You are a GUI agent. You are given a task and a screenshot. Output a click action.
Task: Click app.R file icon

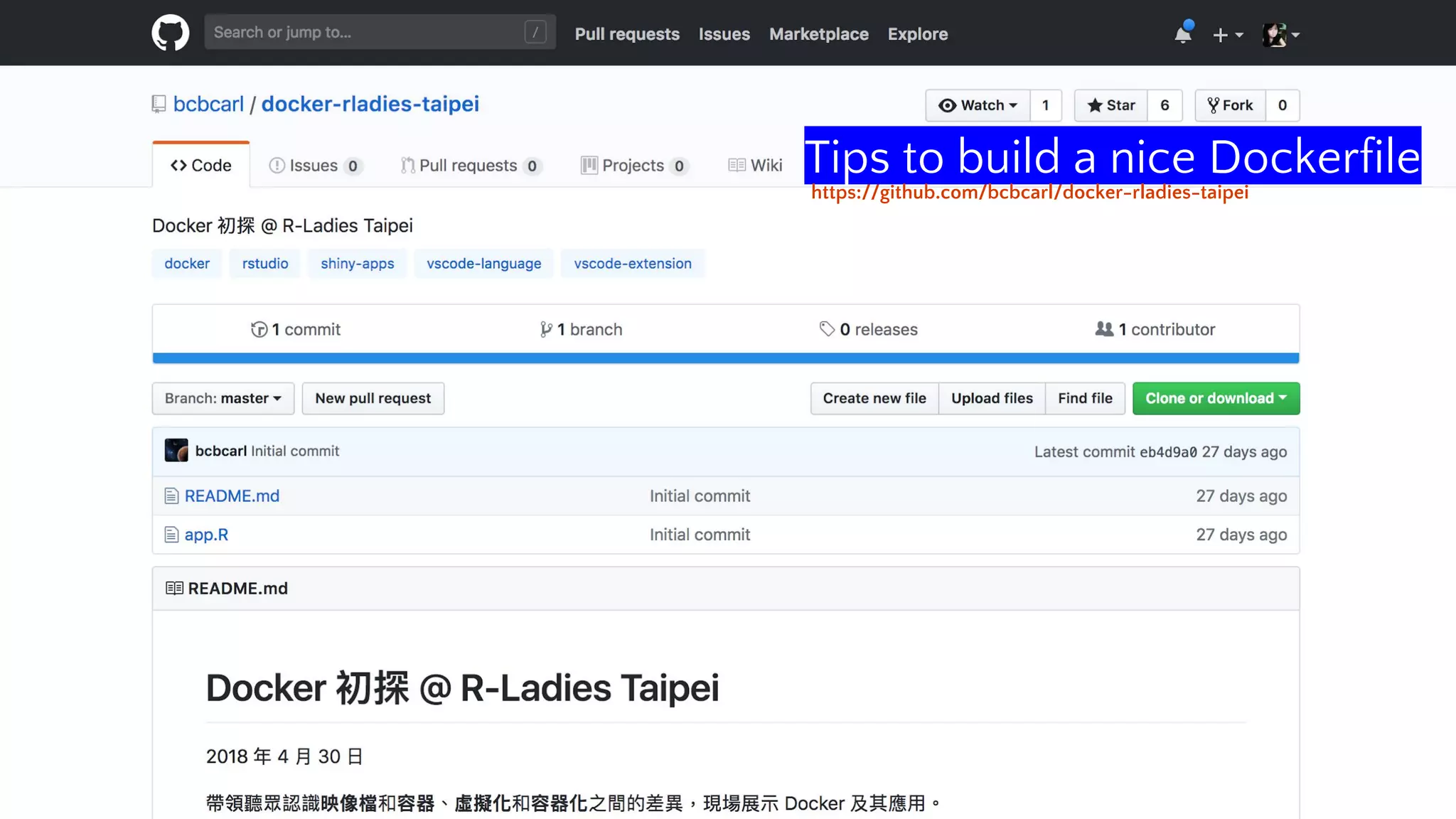171,535
